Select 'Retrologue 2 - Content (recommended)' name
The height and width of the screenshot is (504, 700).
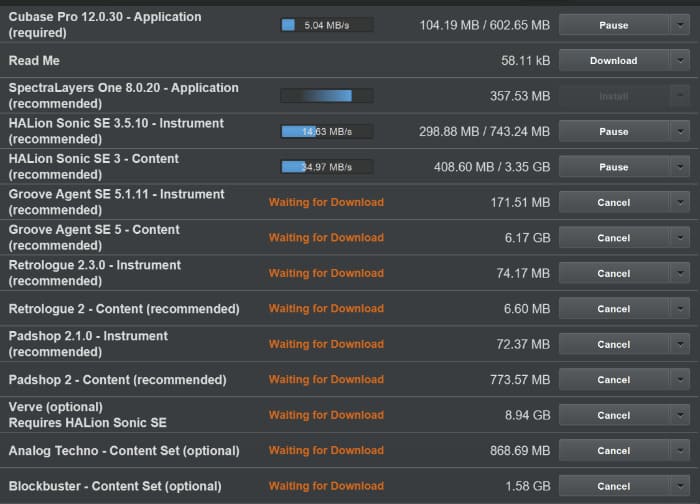point(124,309)
